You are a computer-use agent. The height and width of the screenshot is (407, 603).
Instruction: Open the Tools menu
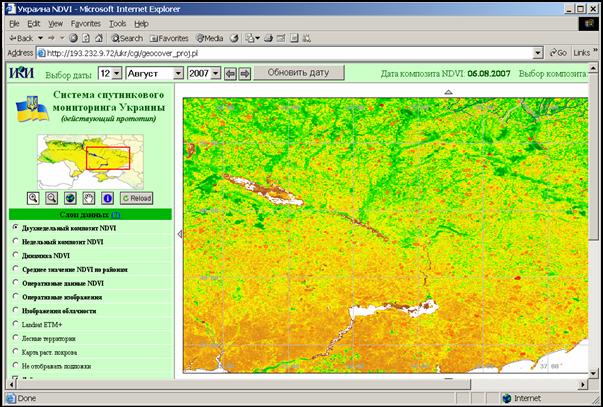coord(117,22)
